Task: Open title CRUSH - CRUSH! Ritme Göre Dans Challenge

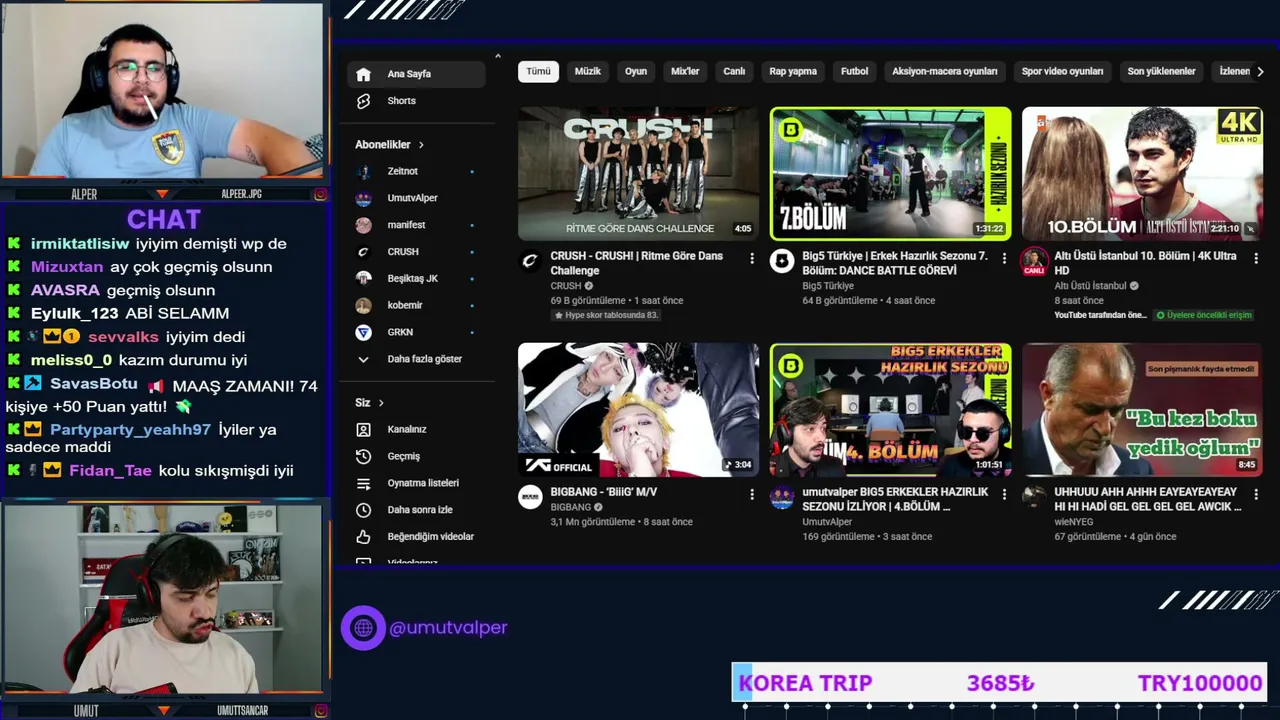Action: (637, 263)
